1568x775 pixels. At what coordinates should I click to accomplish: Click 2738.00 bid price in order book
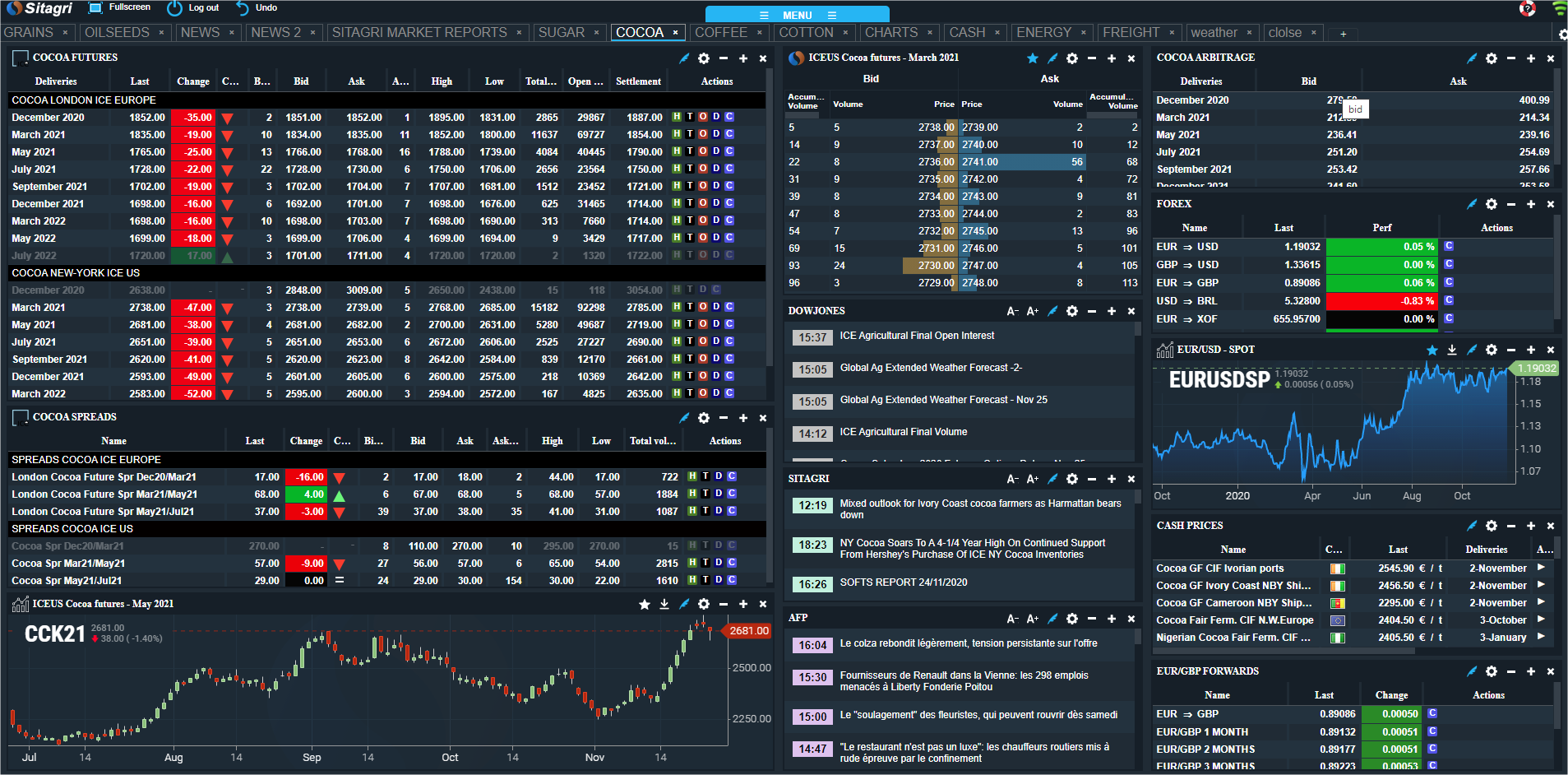[x=937, y=128]
